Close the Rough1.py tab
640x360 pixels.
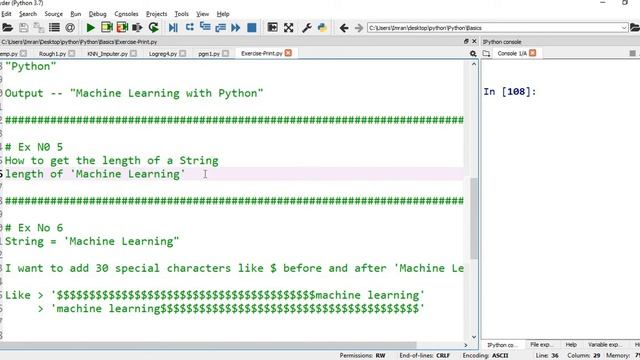click(x=72, y=53)
